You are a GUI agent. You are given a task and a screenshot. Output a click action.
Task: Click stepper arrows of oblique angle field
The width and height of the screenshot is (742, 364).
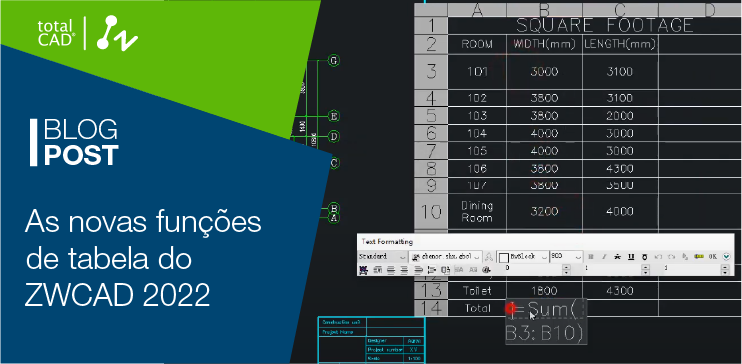pos(566,270)
